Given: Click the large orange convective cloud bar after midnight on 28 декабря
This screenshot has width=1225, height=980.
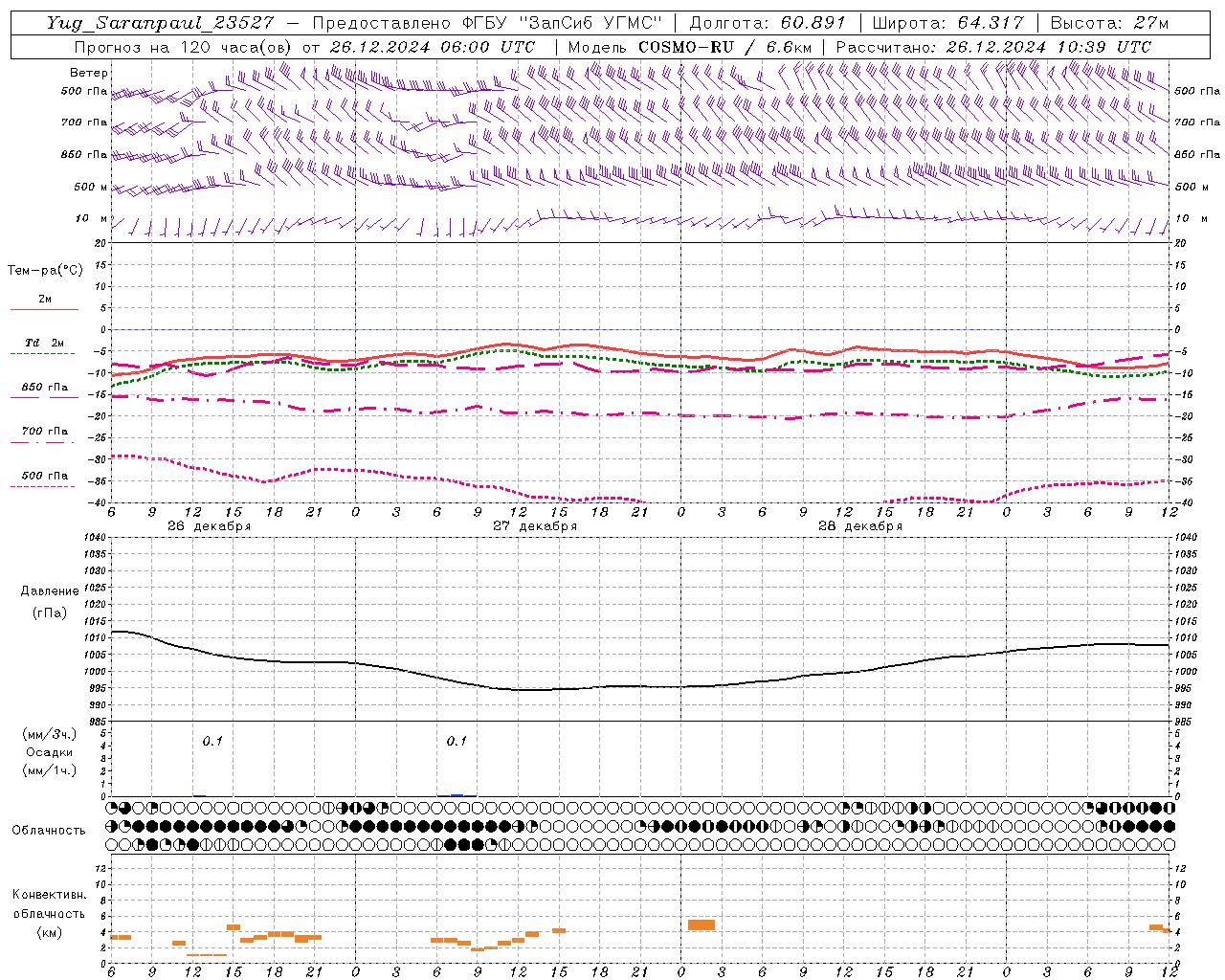Looking at the screenshot, I should click(x=702, y=924).
